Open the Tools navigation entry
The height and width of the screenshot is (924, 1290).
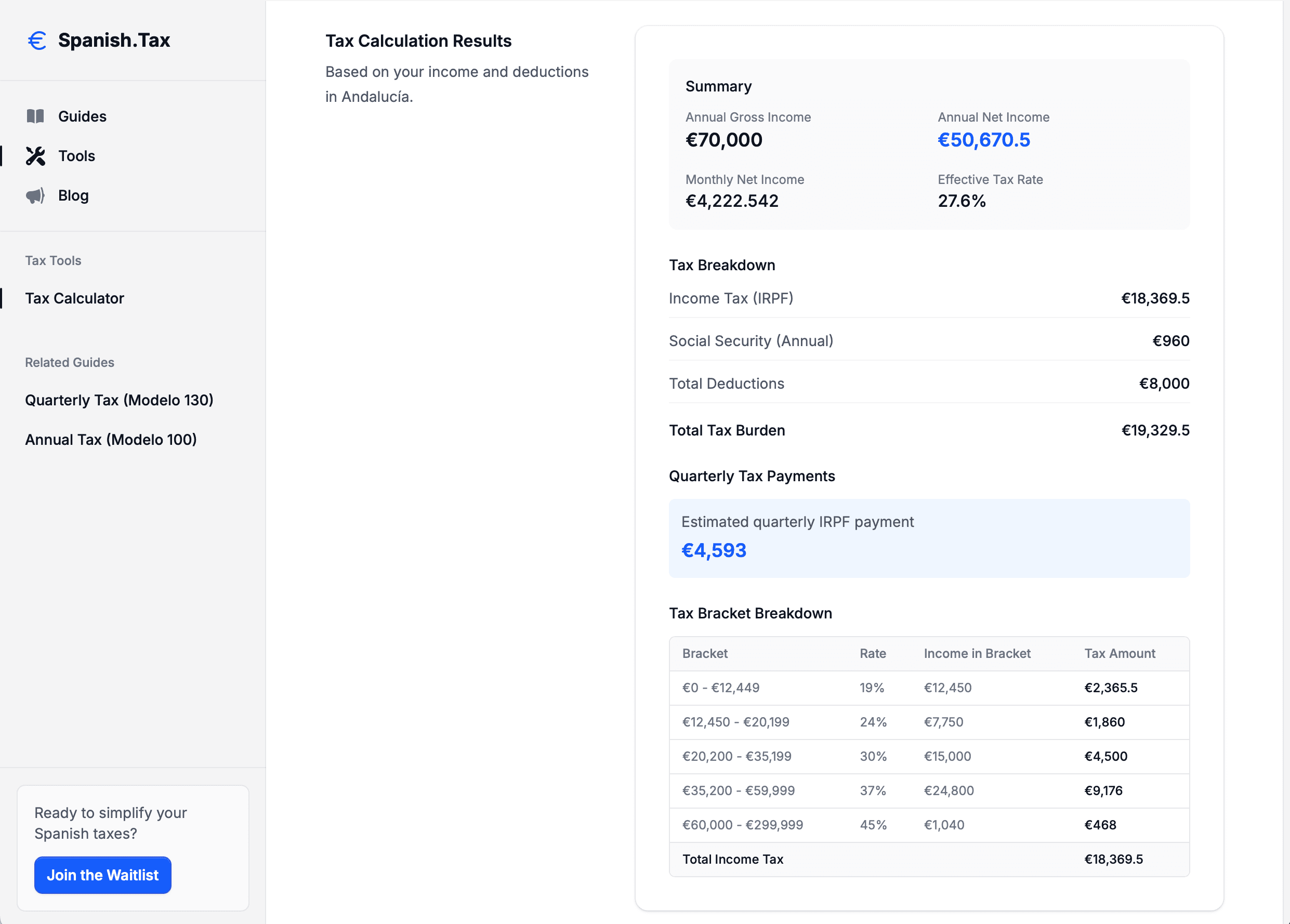[76, 156]
